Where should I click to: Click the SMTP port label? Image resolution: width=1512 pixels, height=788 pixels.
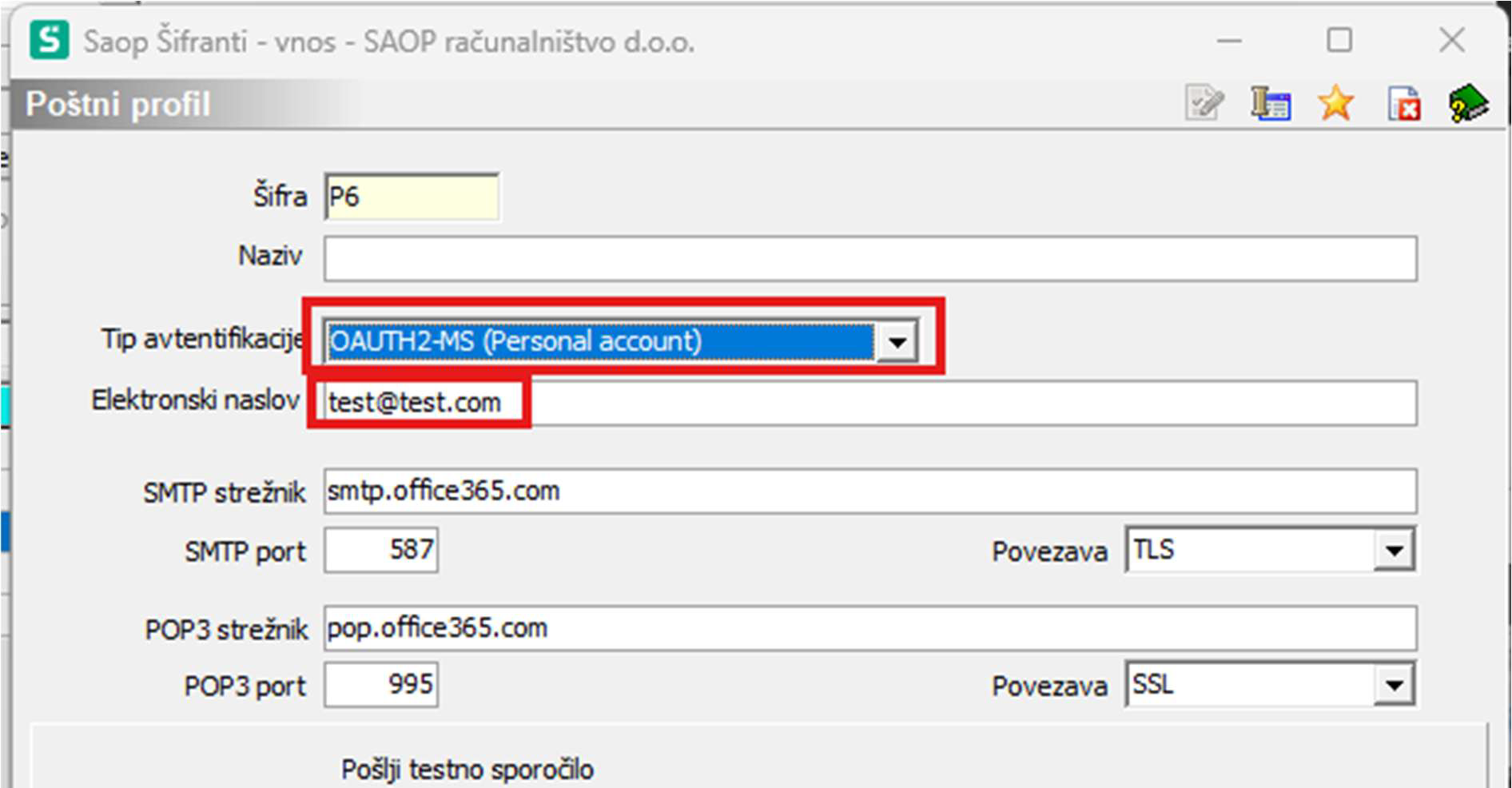point(245,551)
